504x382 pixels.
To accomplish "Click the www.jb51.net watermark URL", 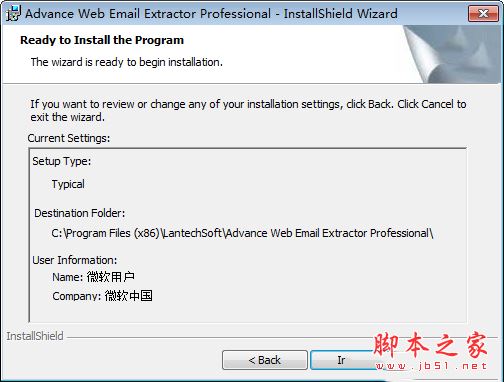I will tap(431, 366).
